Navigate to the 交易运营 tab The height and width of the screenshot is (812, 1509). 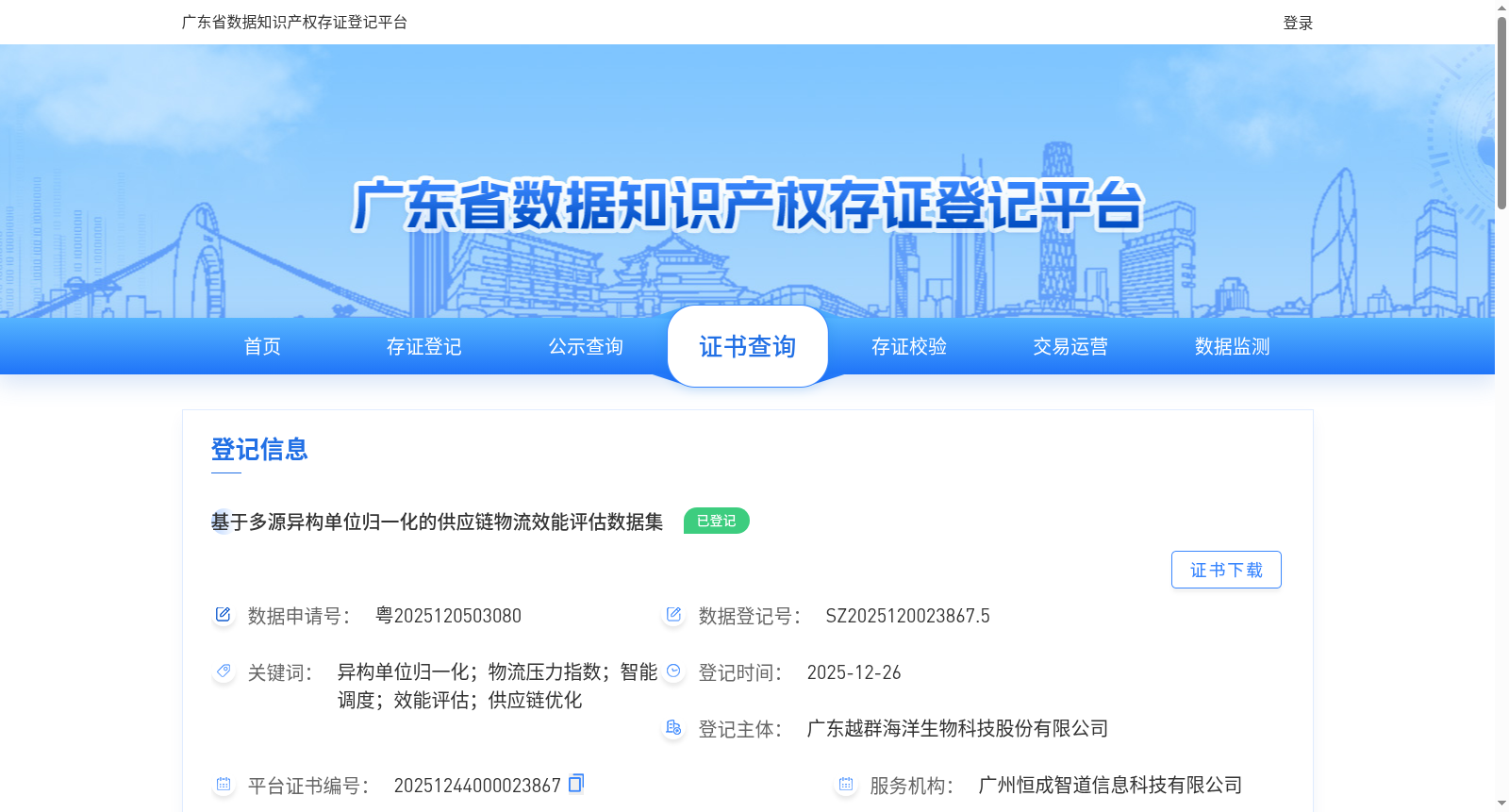tap(1070, 347)
